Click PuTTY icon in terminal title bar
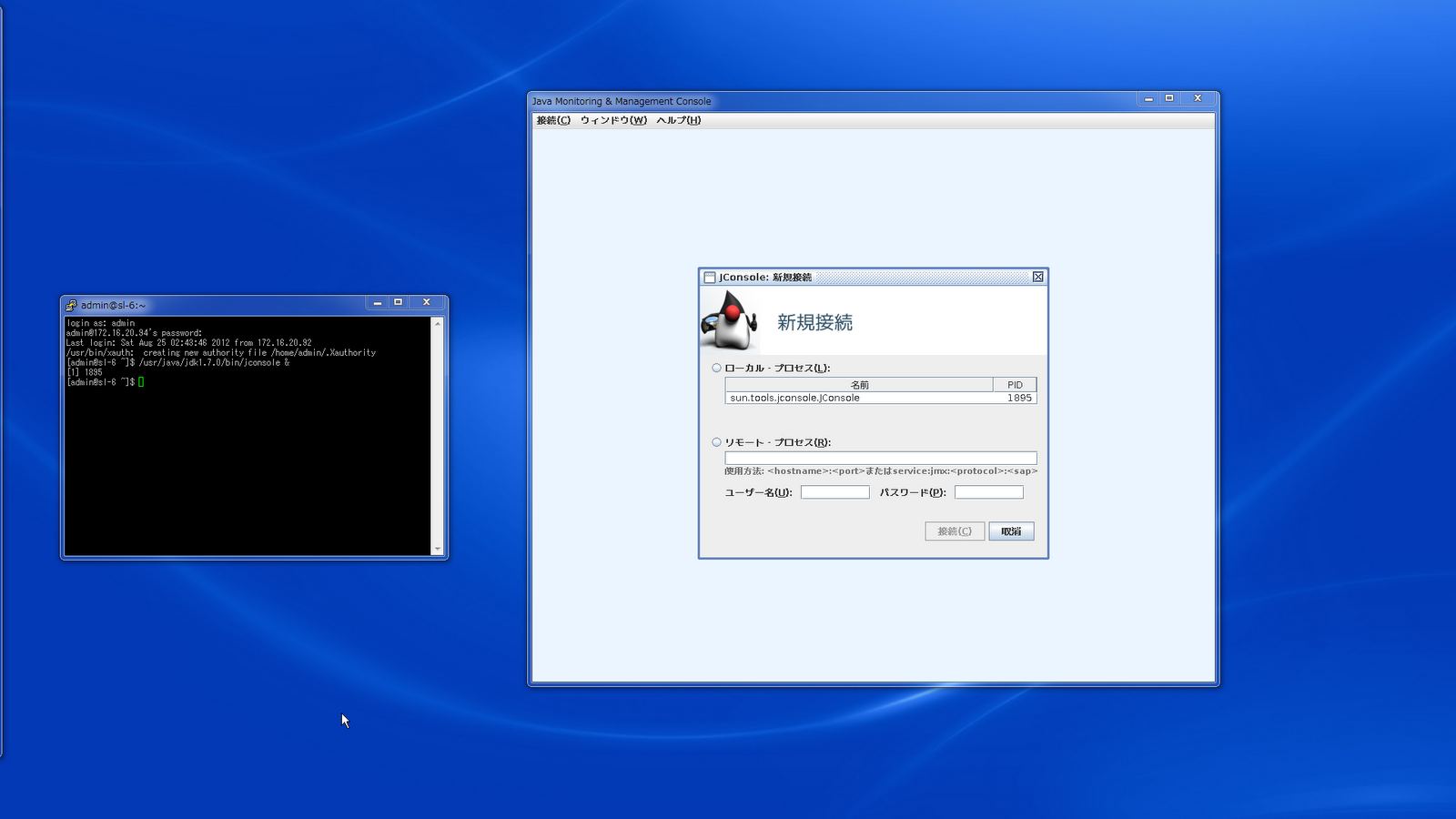 [x=71, y=305]
